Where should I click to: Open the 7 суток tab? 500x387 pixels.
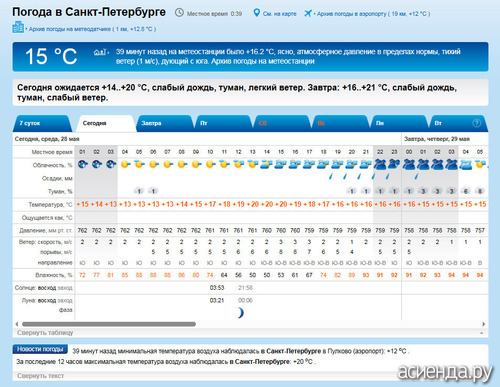[42, 123]
